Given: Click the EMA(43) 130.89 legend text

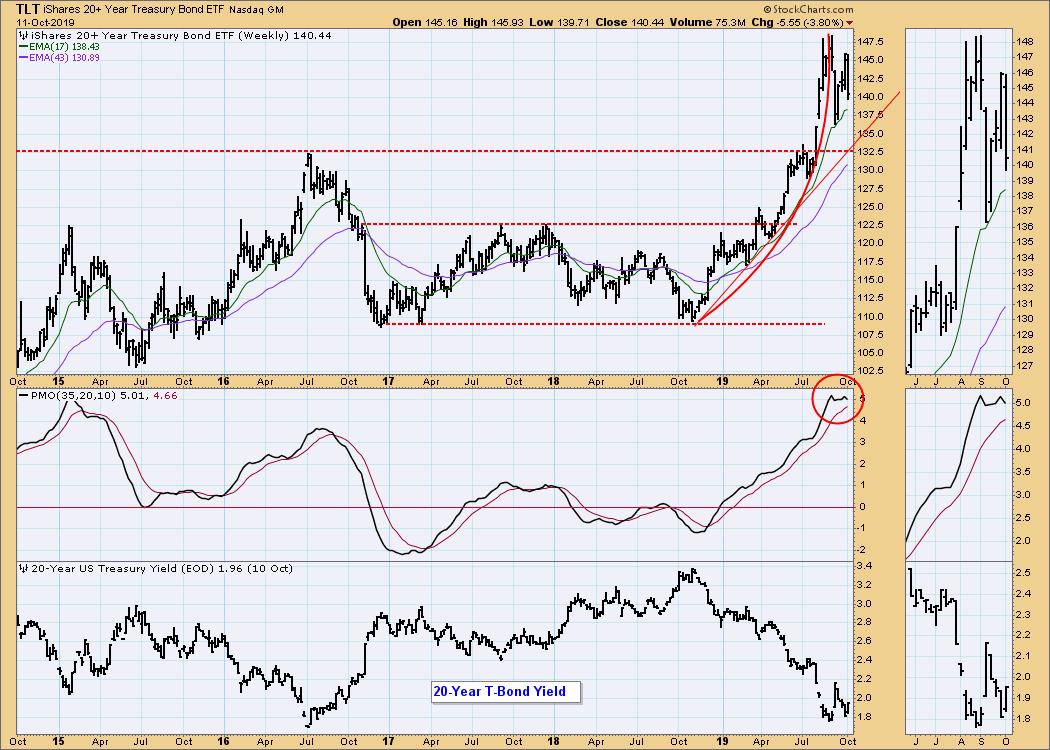Looking at the screenshot, I should point(64,58).
